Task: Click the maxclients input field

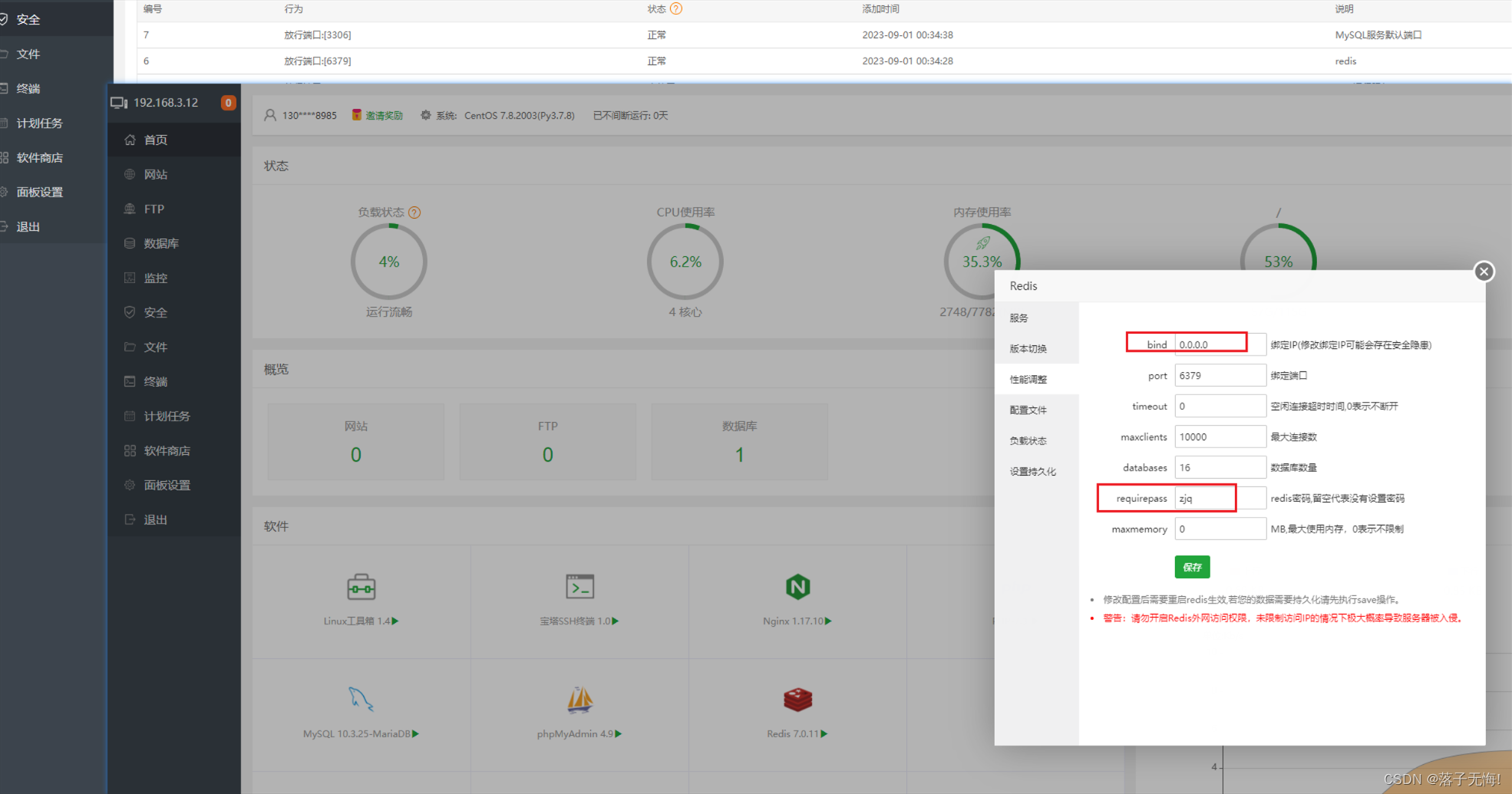Action: coord(1220,437)
